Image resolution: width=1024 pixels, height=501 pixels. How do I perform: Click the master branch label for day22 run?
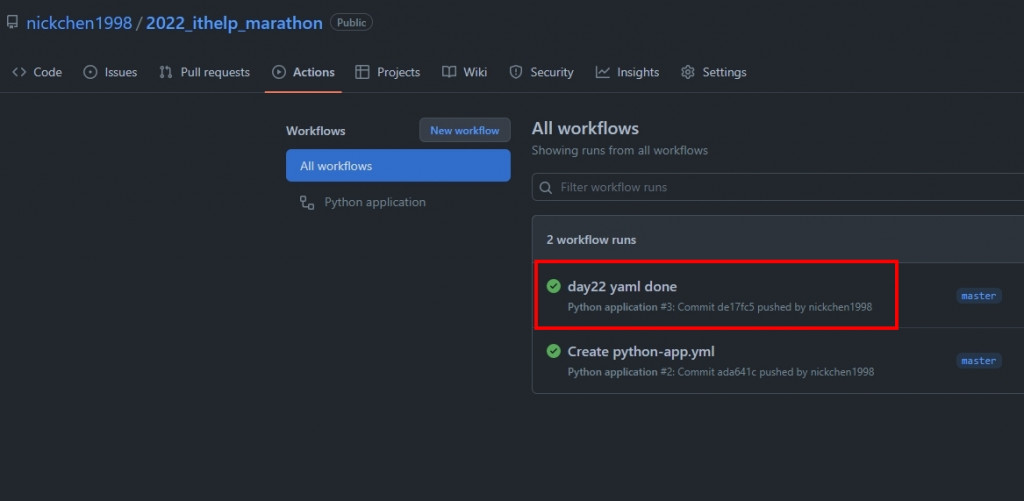click(978, 296)
